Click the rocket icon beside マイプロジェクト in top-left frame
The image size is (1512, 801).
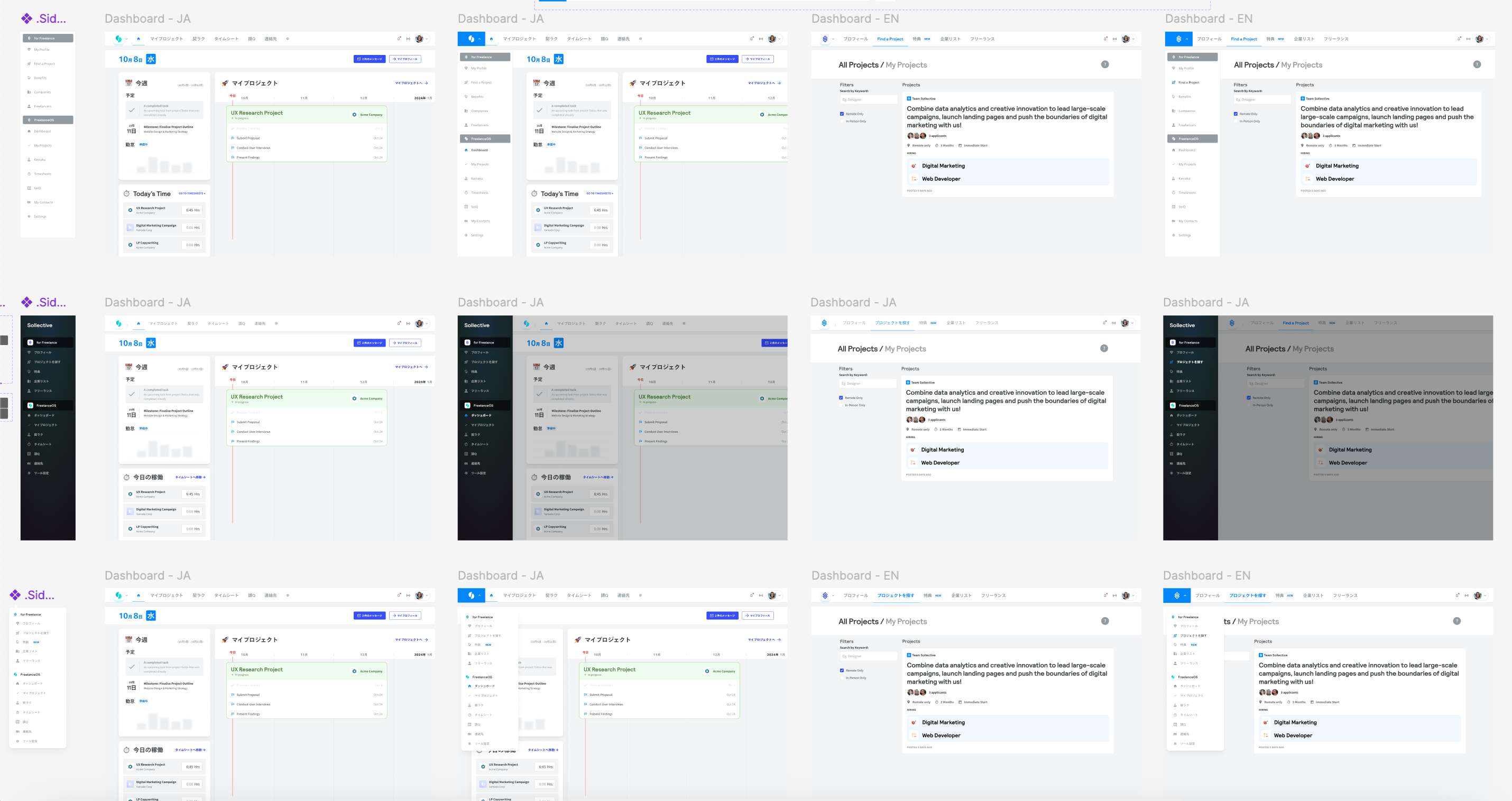pyautogui.click(x=225, y=83)
